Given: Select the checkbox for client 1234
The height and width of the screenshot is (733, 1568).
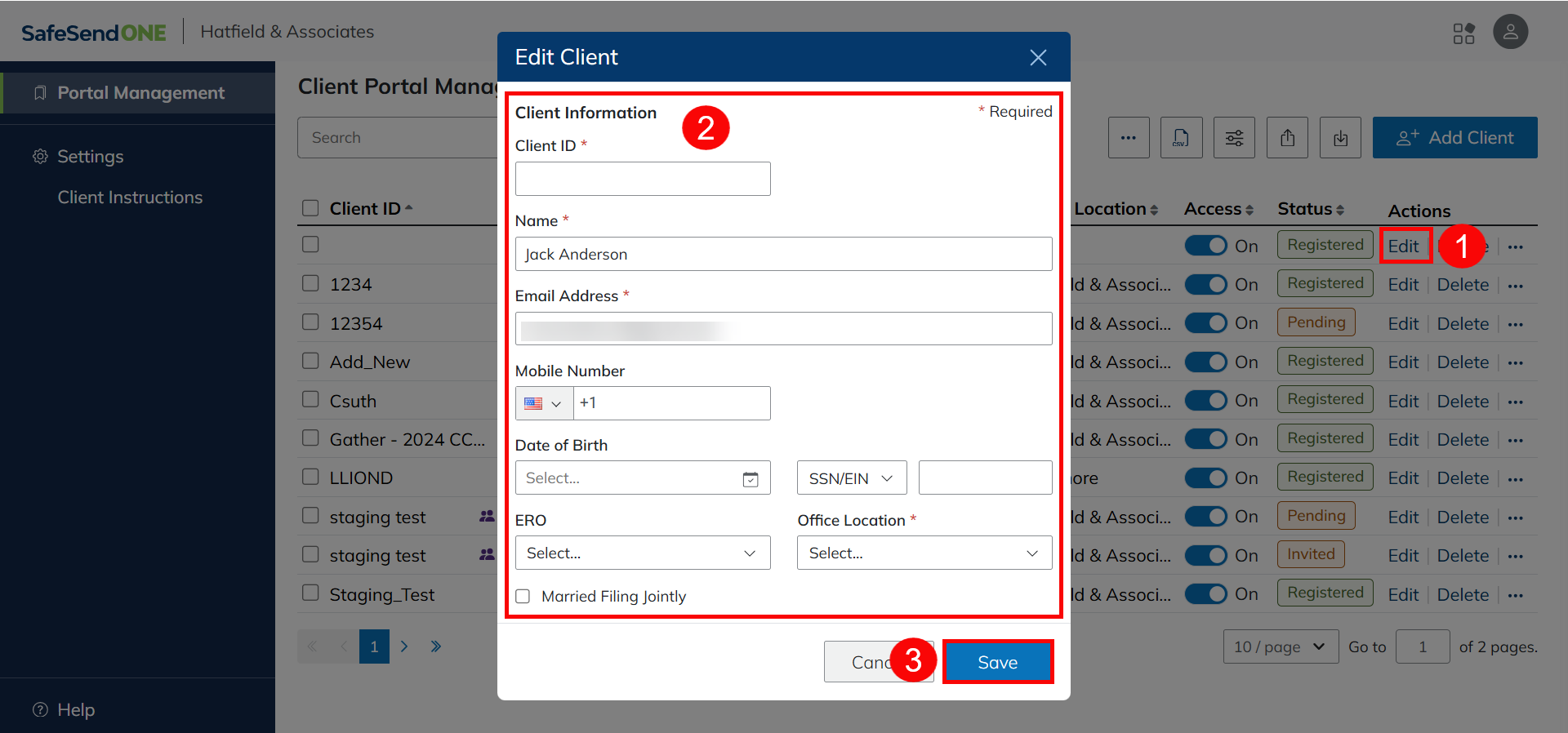Looking at the screenshot, I should pos(310,283).
